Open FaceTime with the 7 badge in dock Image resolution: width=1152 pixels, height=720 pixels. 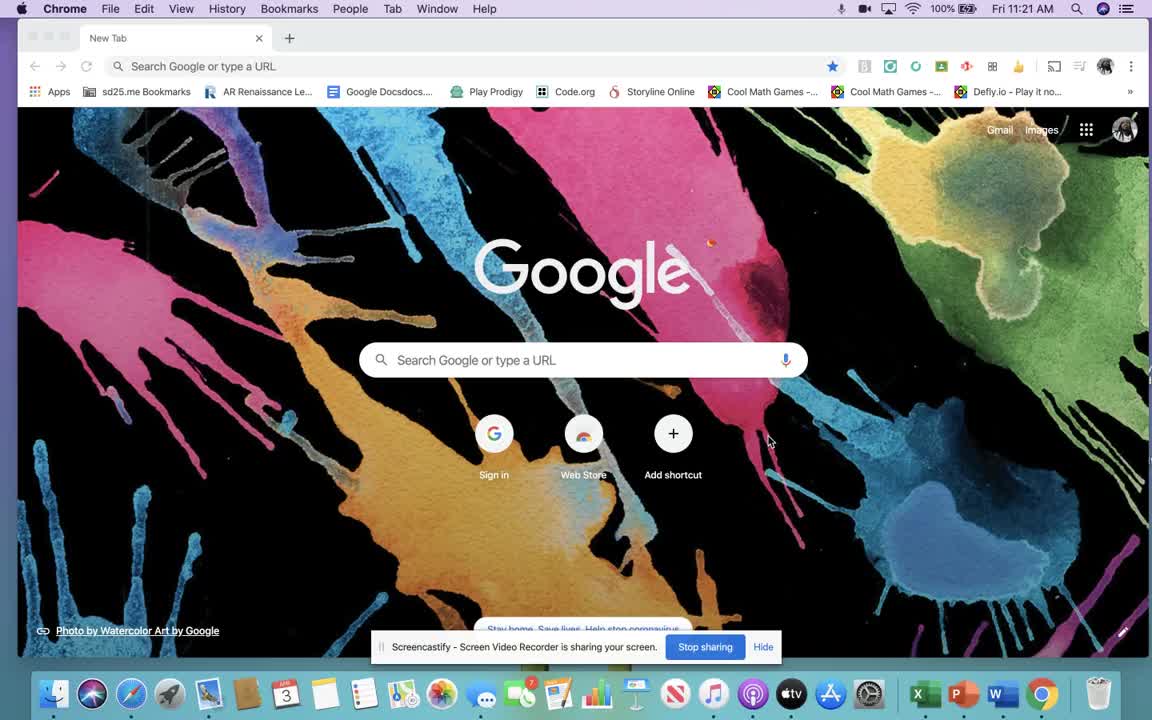(519, 694)
